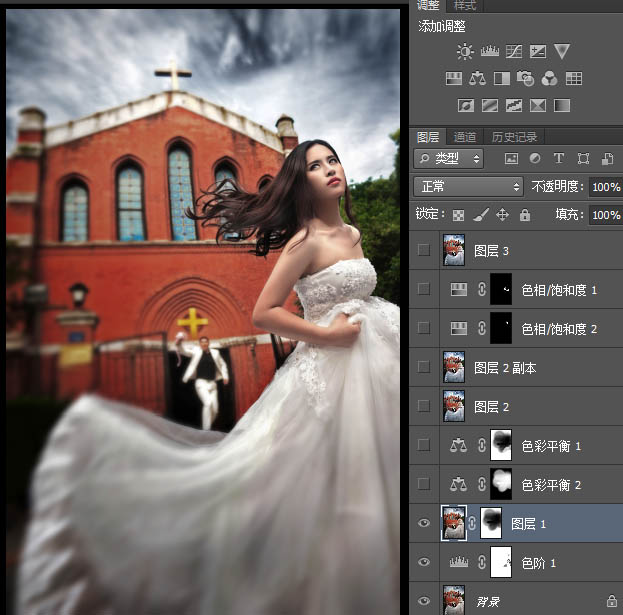Add a Photo Filter adjustment
Screen dimensions: 623x615
[525, 78]
